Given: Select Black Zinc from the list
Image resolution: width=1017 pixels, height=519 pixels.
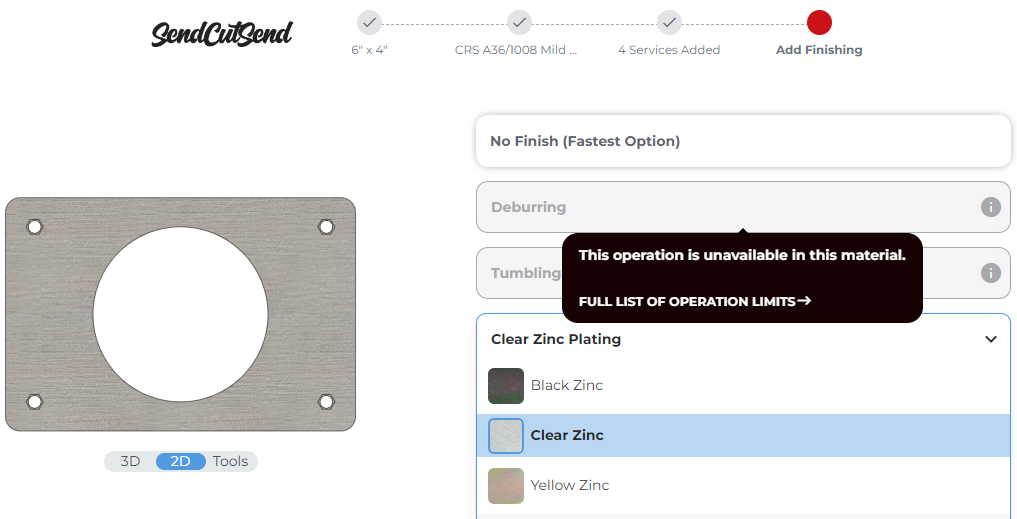Looking at the screenshot, I should (x=566, y=385).
